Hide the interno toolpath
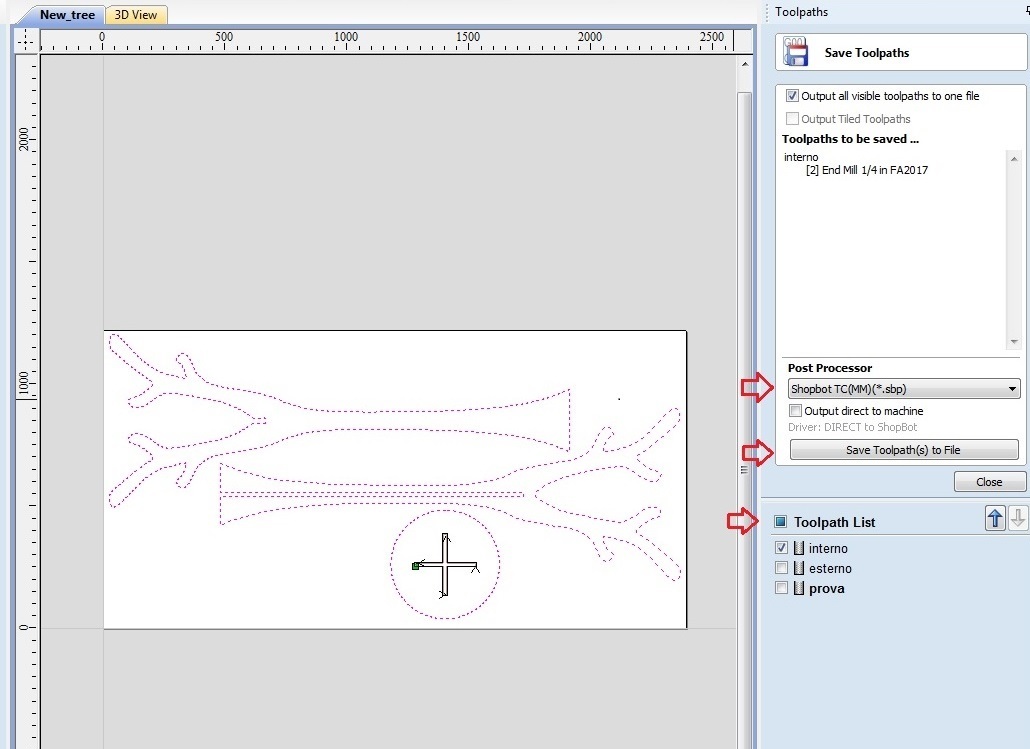 coord(781,547)
